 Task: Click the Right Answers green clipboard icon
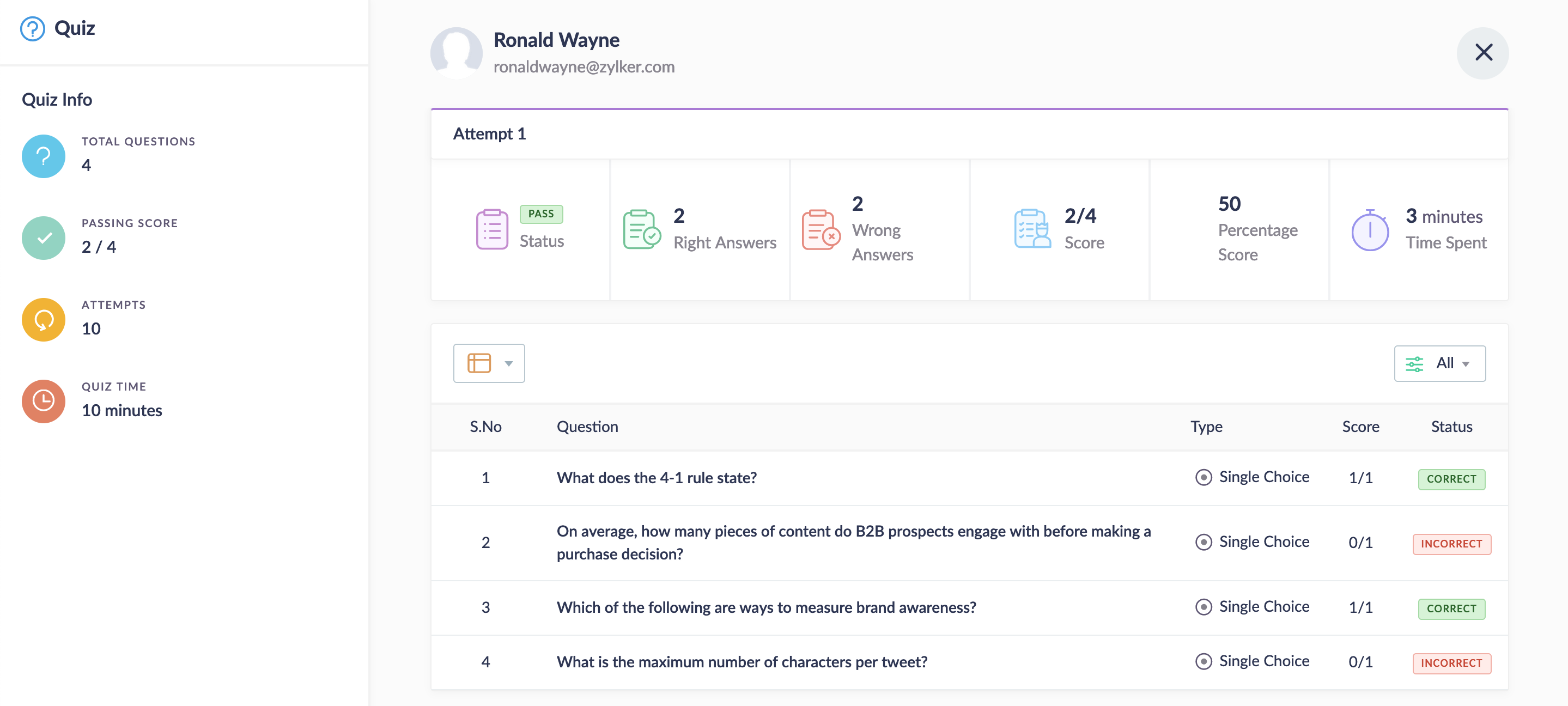pos(641,229)
